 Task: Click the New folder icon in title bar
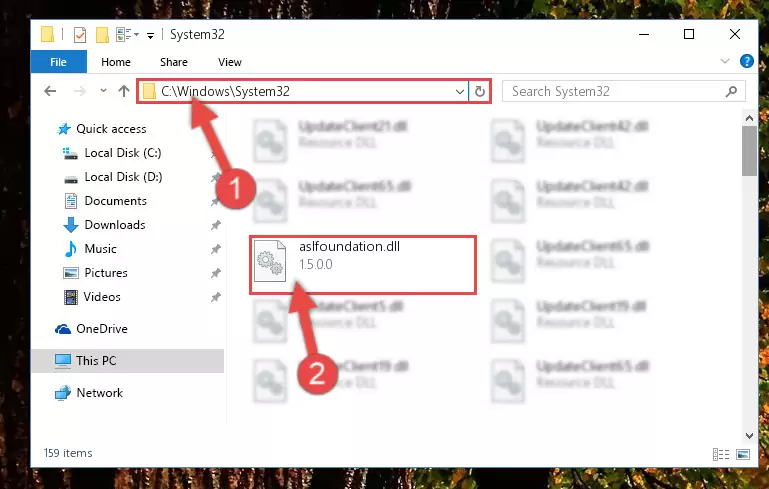[103, 34]
